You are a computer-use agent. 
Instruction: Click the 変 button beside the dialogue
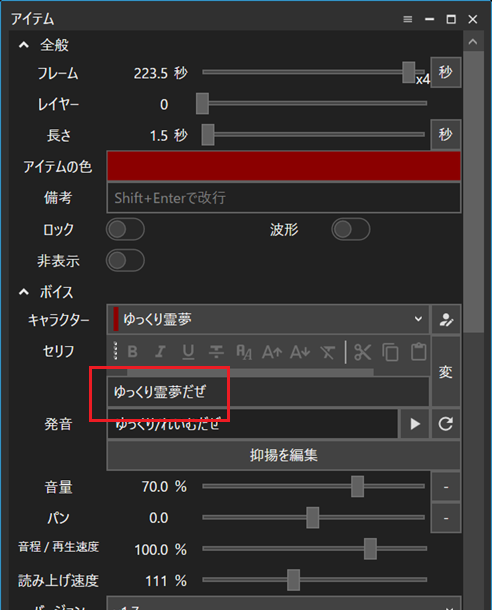point(446,372)
